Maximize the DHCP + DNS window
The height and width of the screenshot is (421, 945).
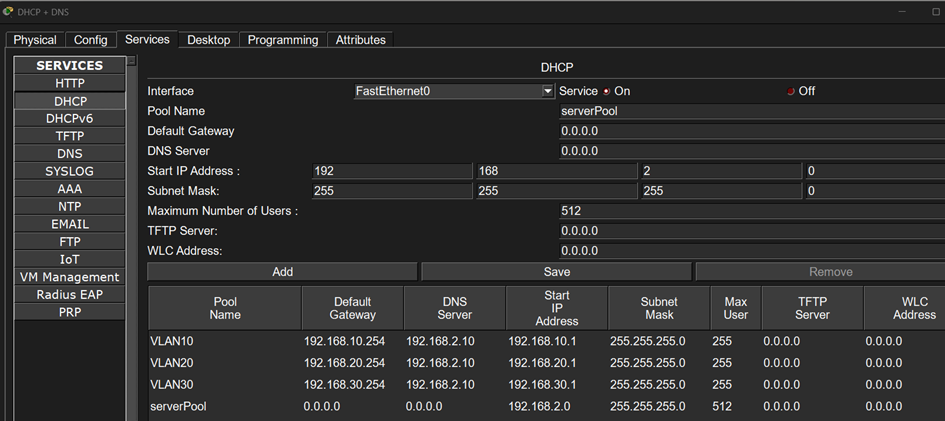(937, 11)
